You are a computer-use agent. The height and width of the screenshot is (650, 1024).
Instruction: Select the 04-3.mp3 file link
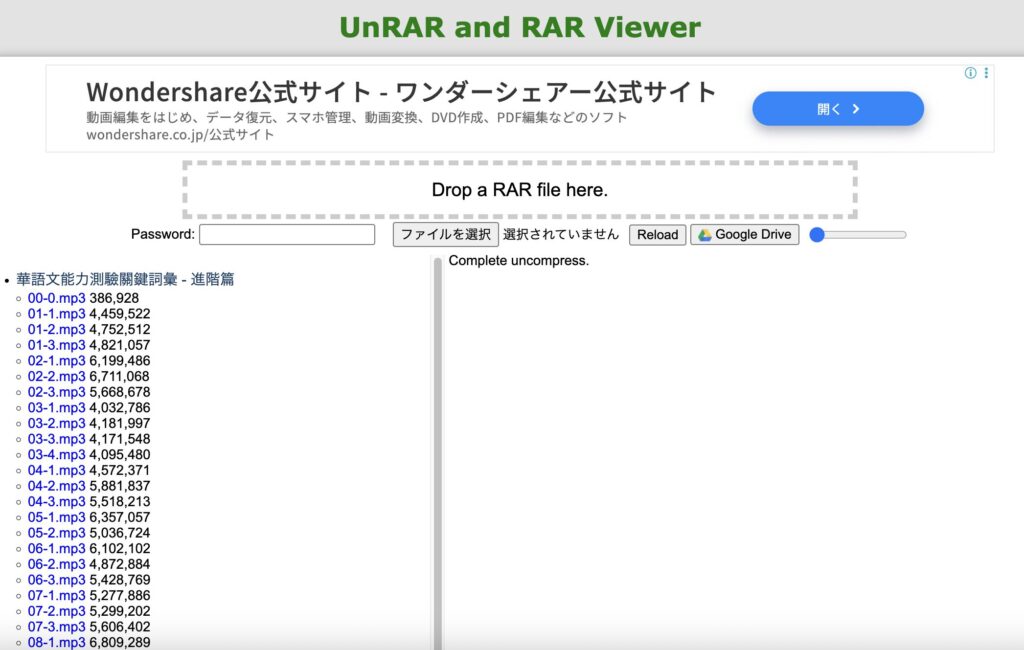(x=56, y=502)
